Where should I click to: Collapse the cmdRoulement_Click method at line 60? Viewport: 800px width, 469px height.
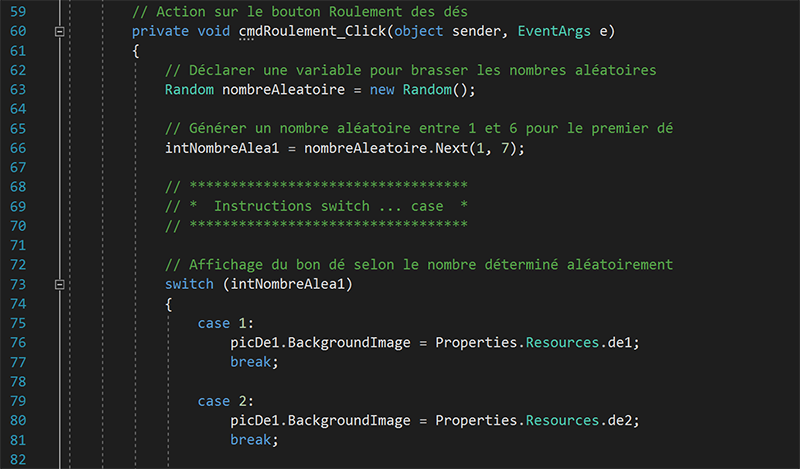(x=60, y=32)
